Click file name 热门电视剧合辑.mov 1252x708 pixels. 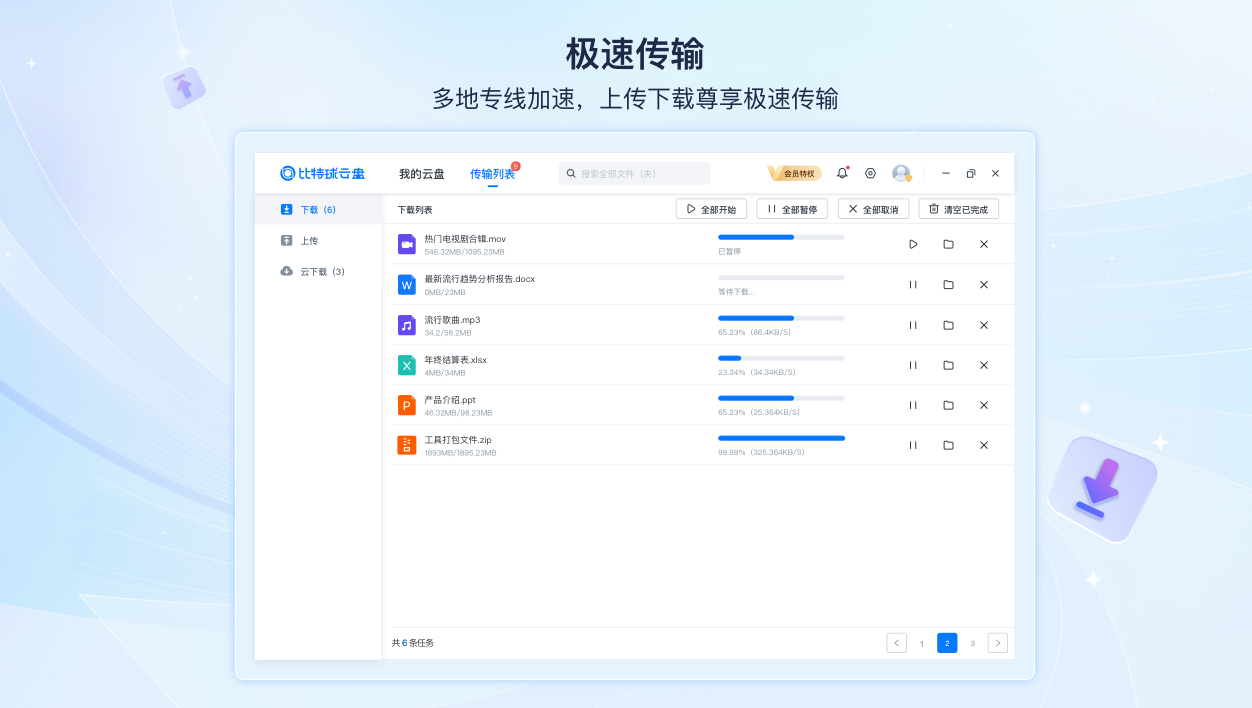point(465,239)
